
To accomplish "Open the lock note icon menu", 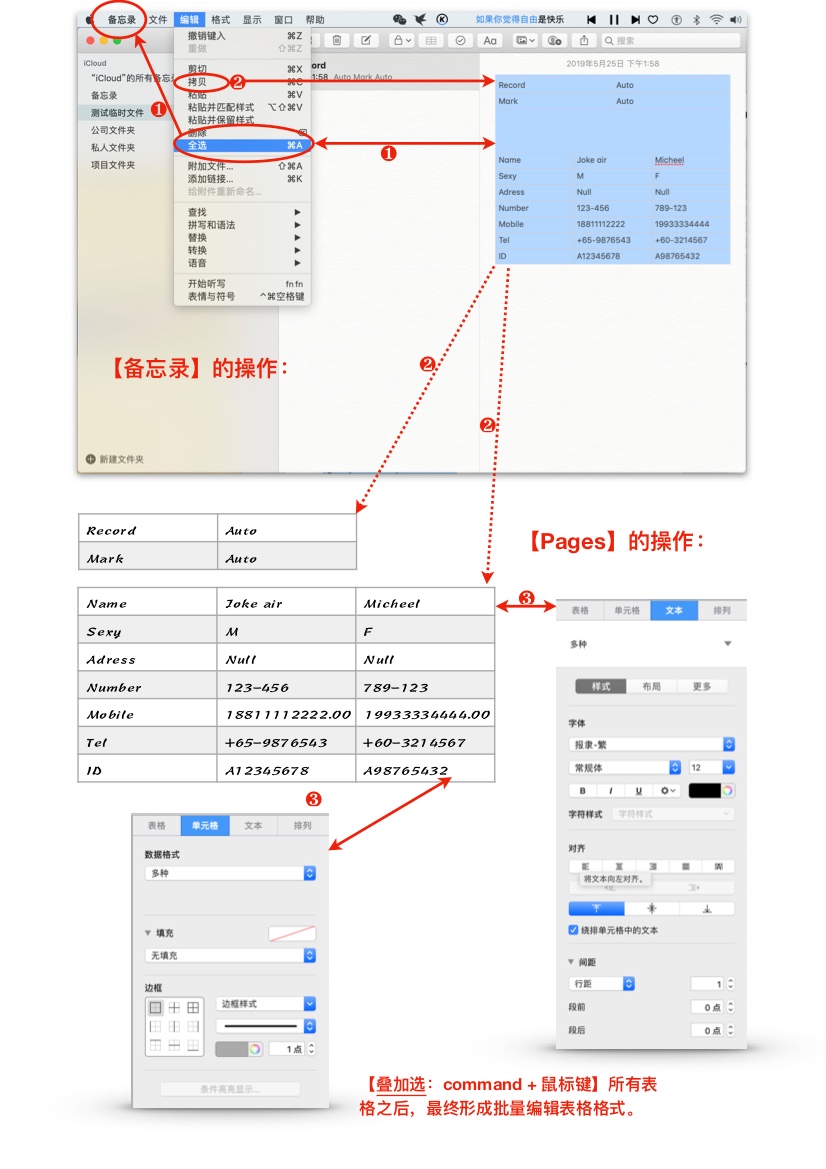I will tap(403, 40).
